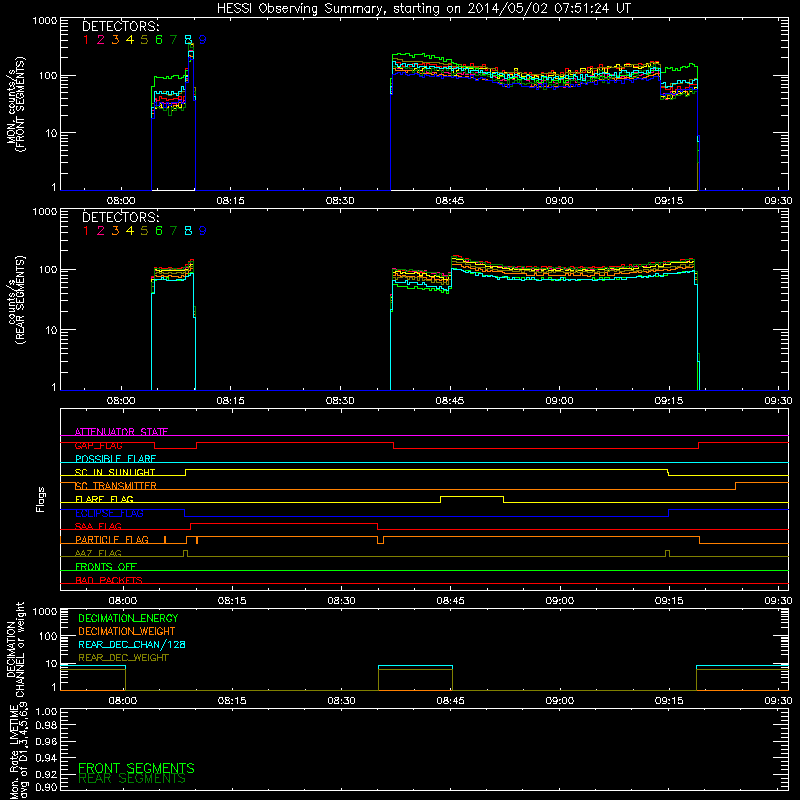The height and width of the screenshot is (800, 800).
Task: Select detector 7 label in rear segments legend
Action: 173,231
